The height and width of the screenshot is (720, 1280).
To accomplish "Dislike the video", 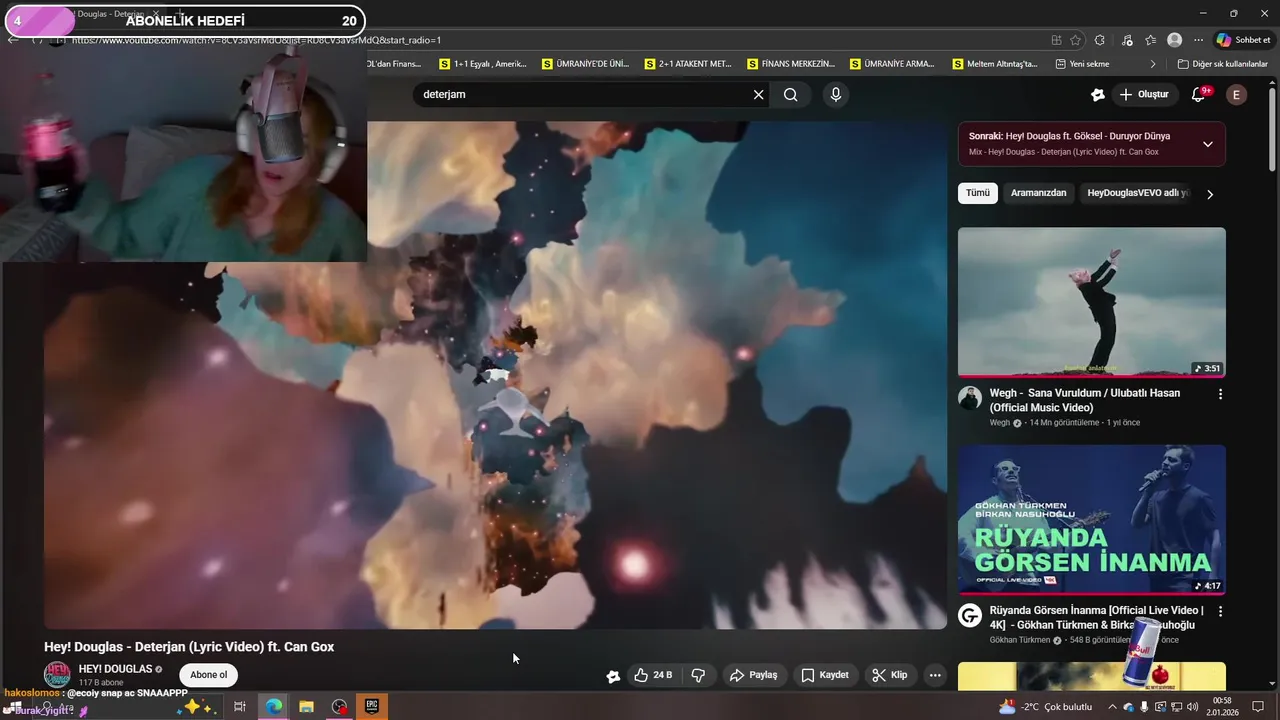I will (698, 675).
